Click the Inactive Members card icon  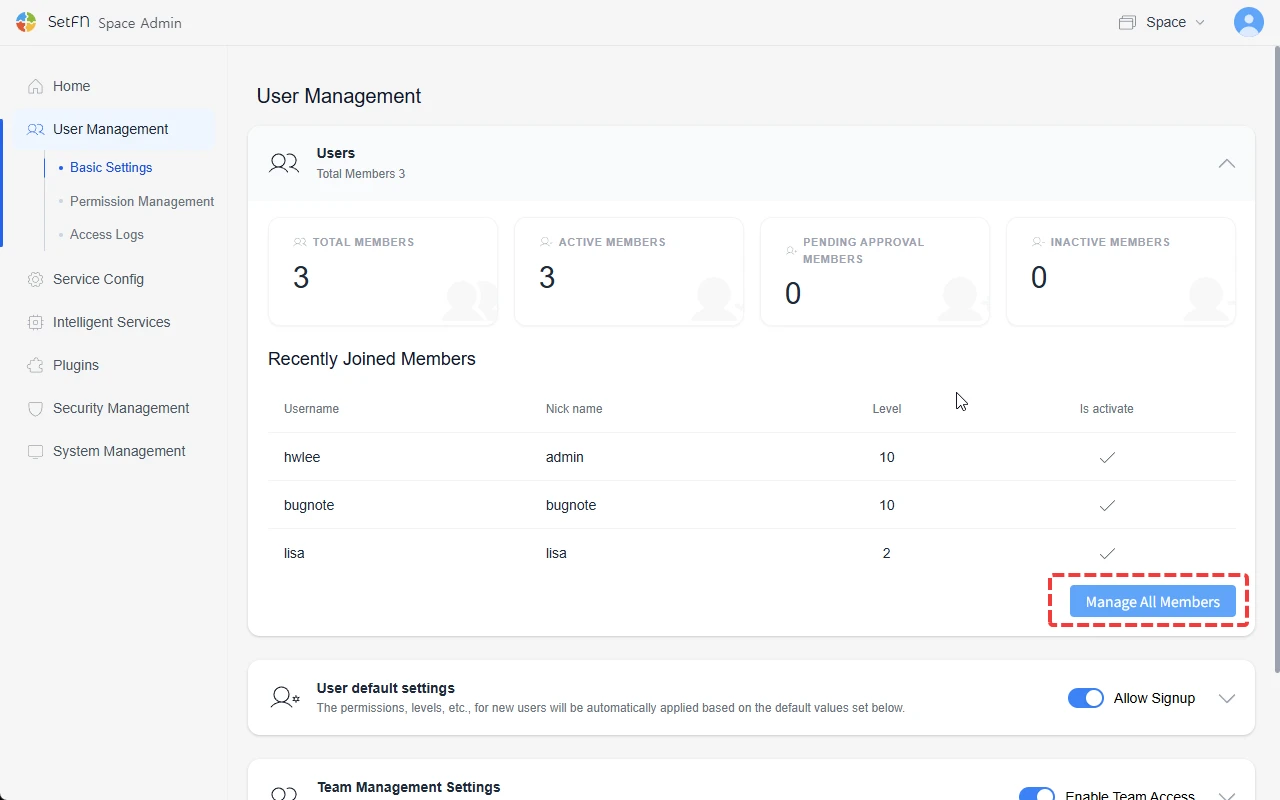pos(1038,242)
